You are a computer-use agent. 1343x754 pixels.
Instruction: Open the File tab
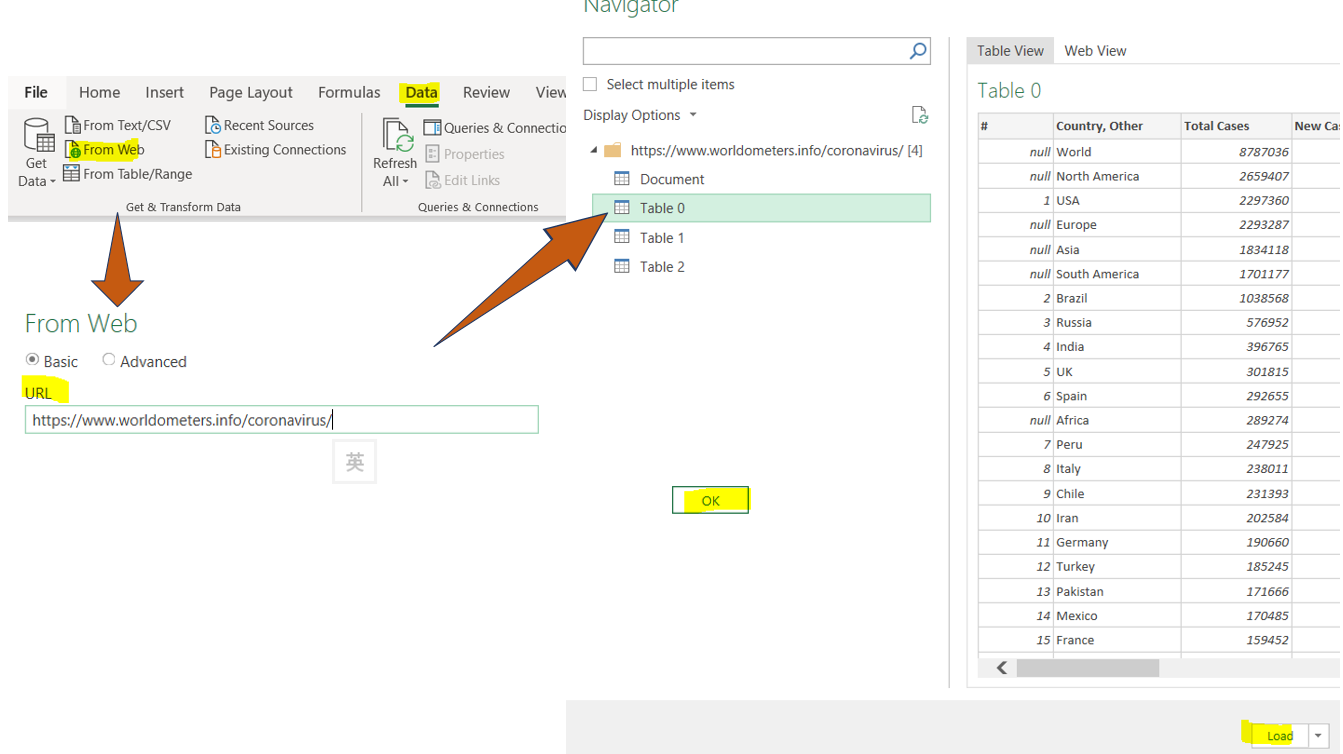36,92
